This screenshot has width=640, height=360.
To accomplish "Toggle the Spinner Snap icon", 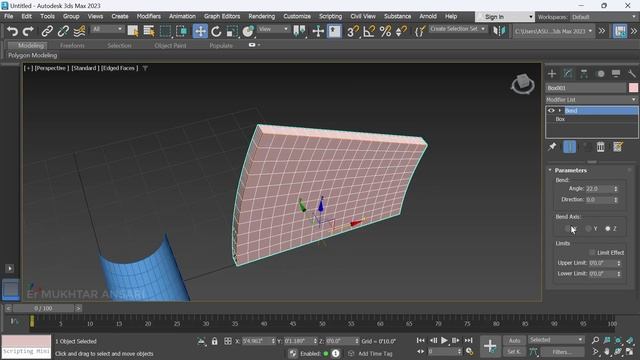I will pyautogui.click(x=401, y=31).
